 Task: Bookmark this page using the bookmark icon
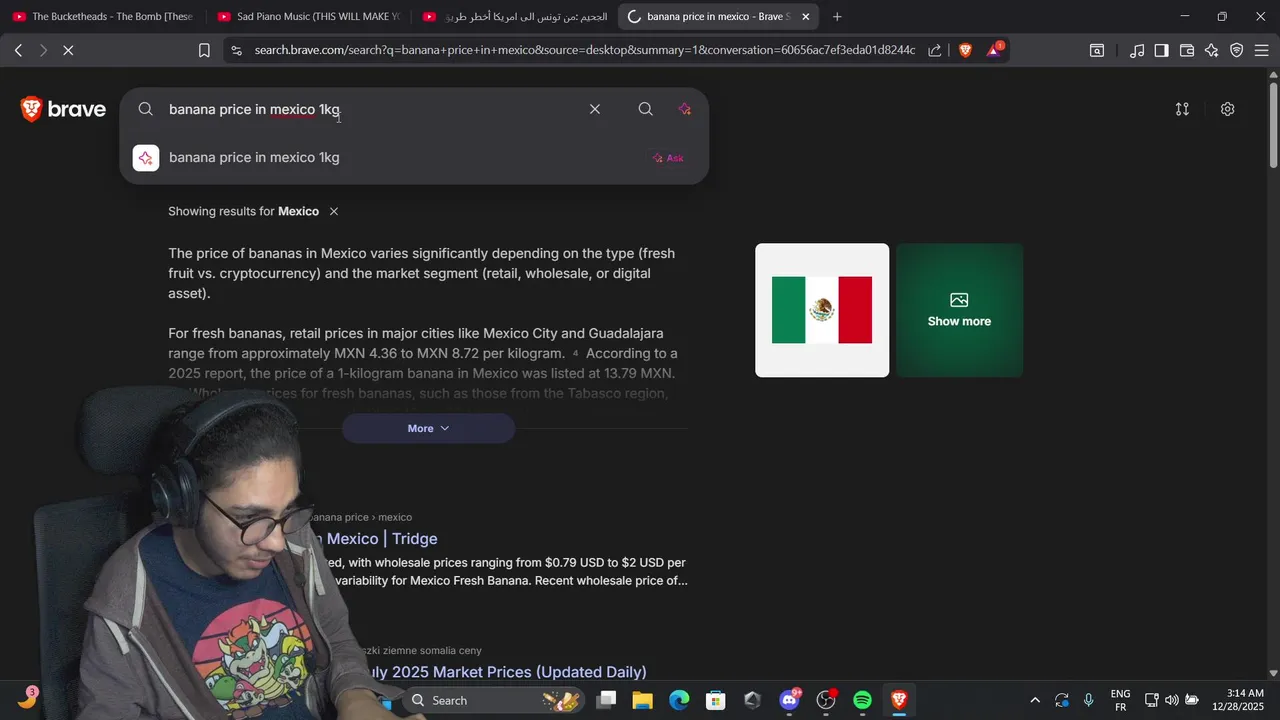pos(204,50)
